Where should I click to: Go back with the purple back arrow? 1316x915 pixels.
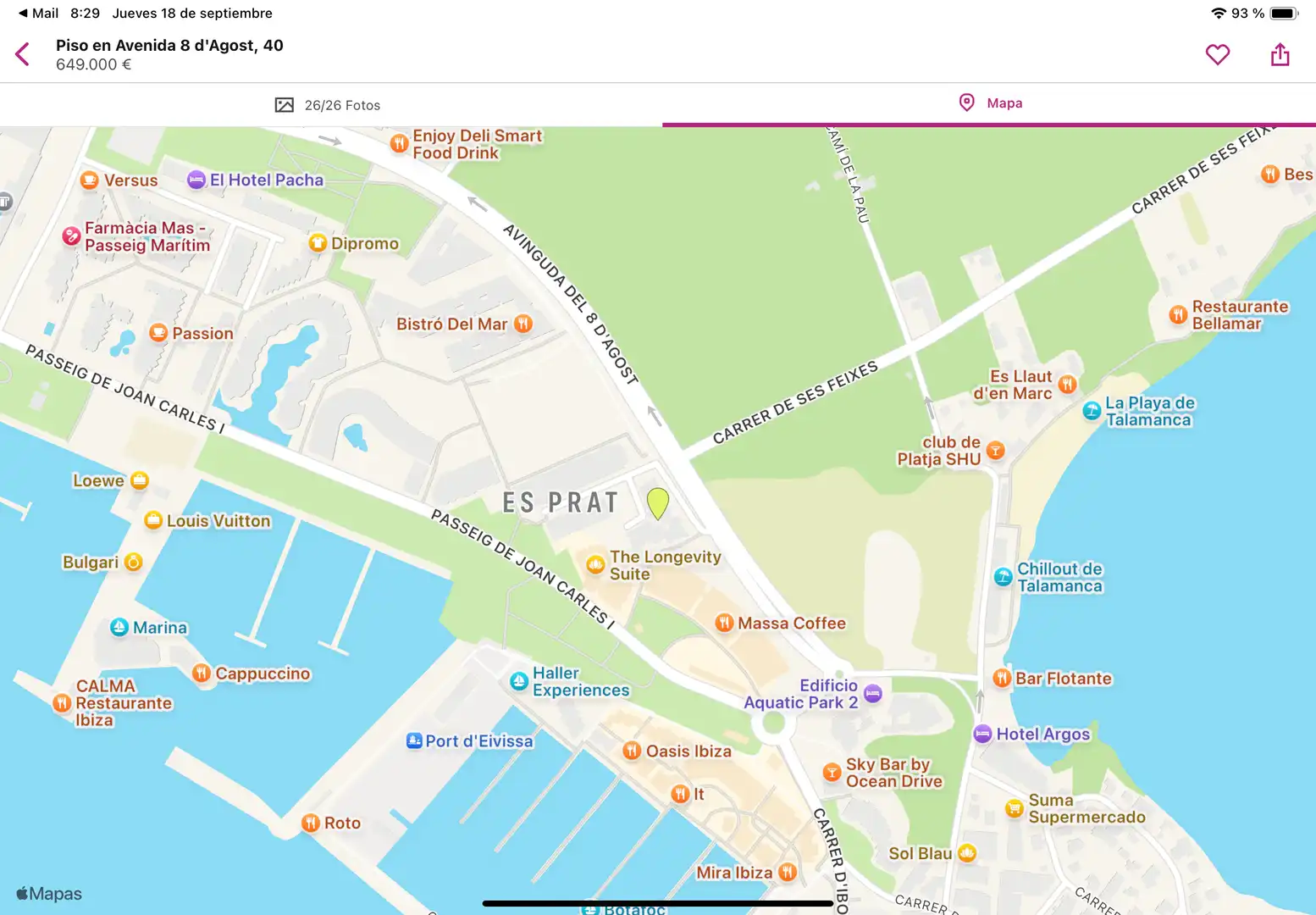23,55
